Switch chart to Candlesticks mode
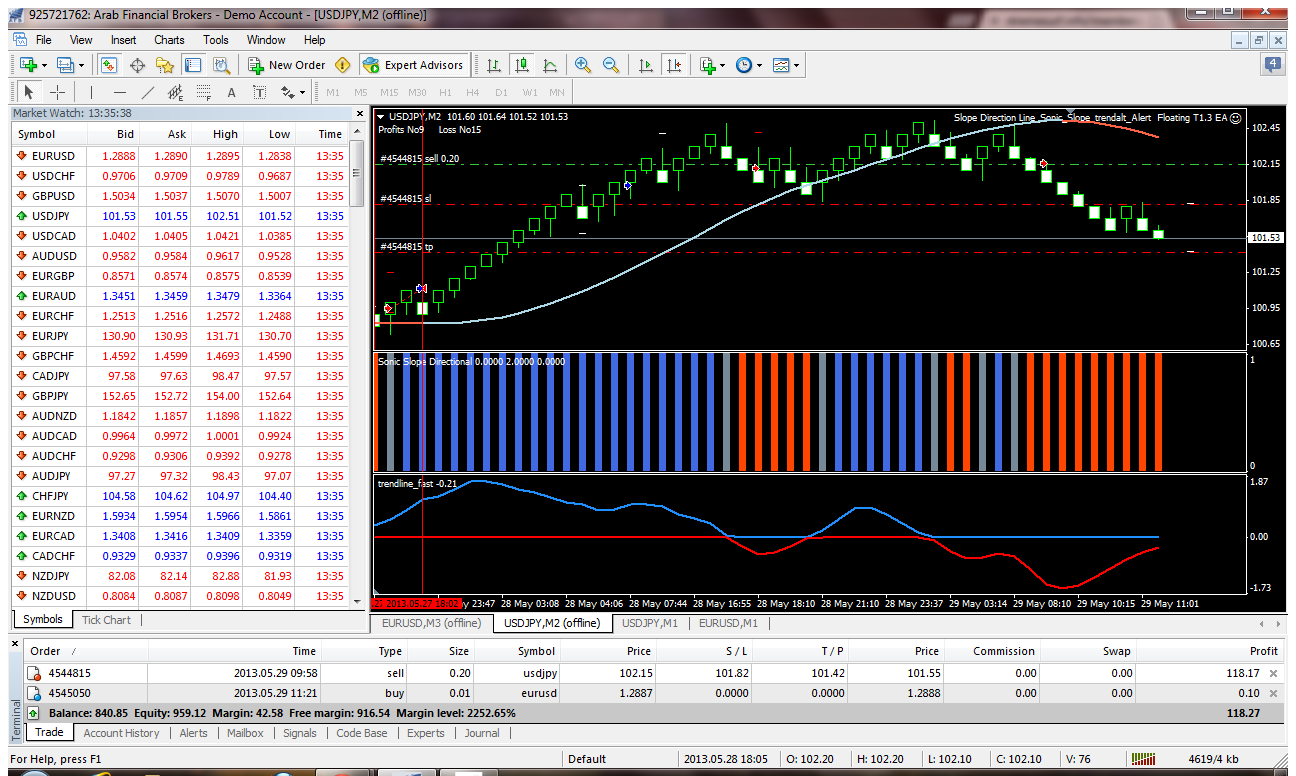Viewport: 1296px width, 776px height. coord(522,65)
